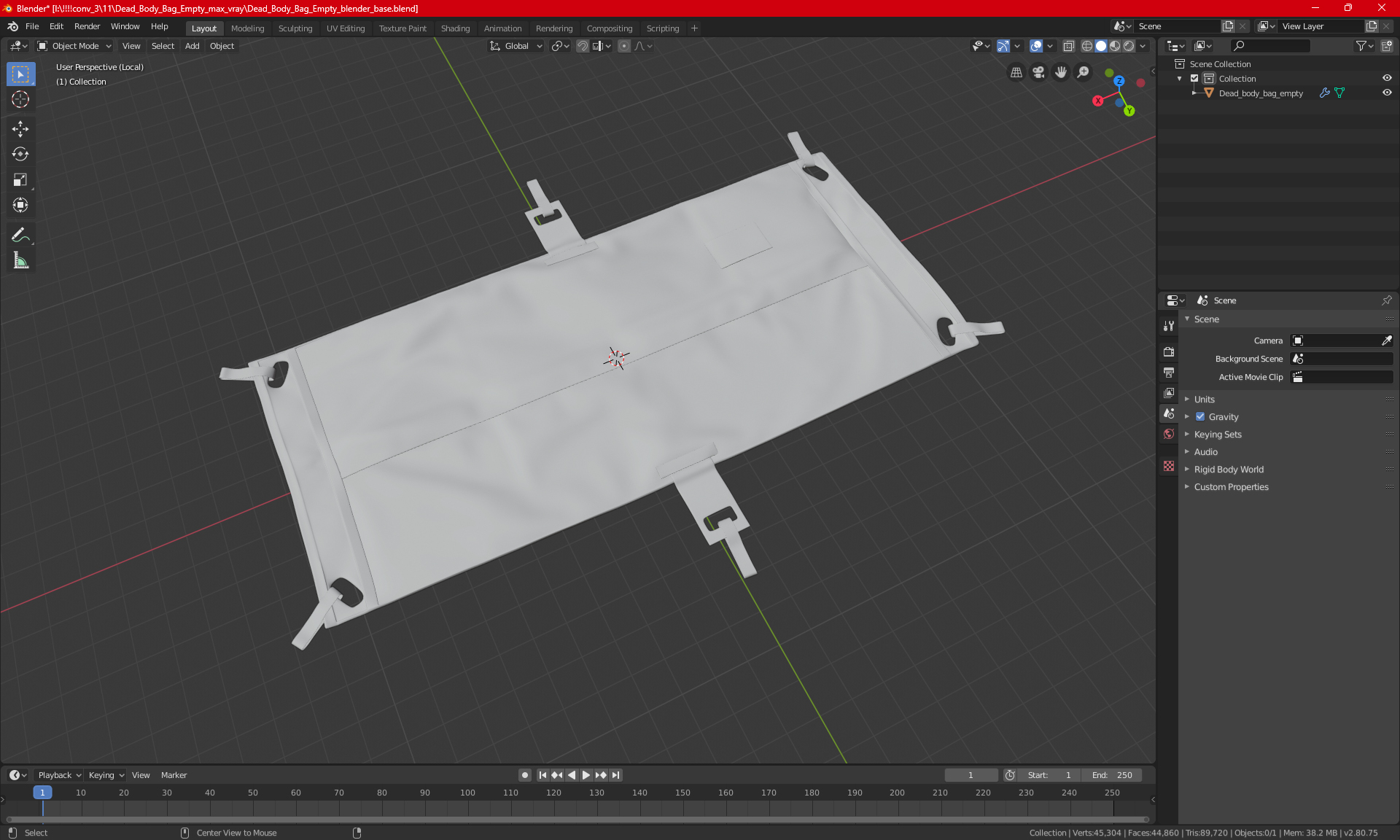This screenshot has height=840, width=1400.
Task: Open the File menu
Action: point(32,26)
